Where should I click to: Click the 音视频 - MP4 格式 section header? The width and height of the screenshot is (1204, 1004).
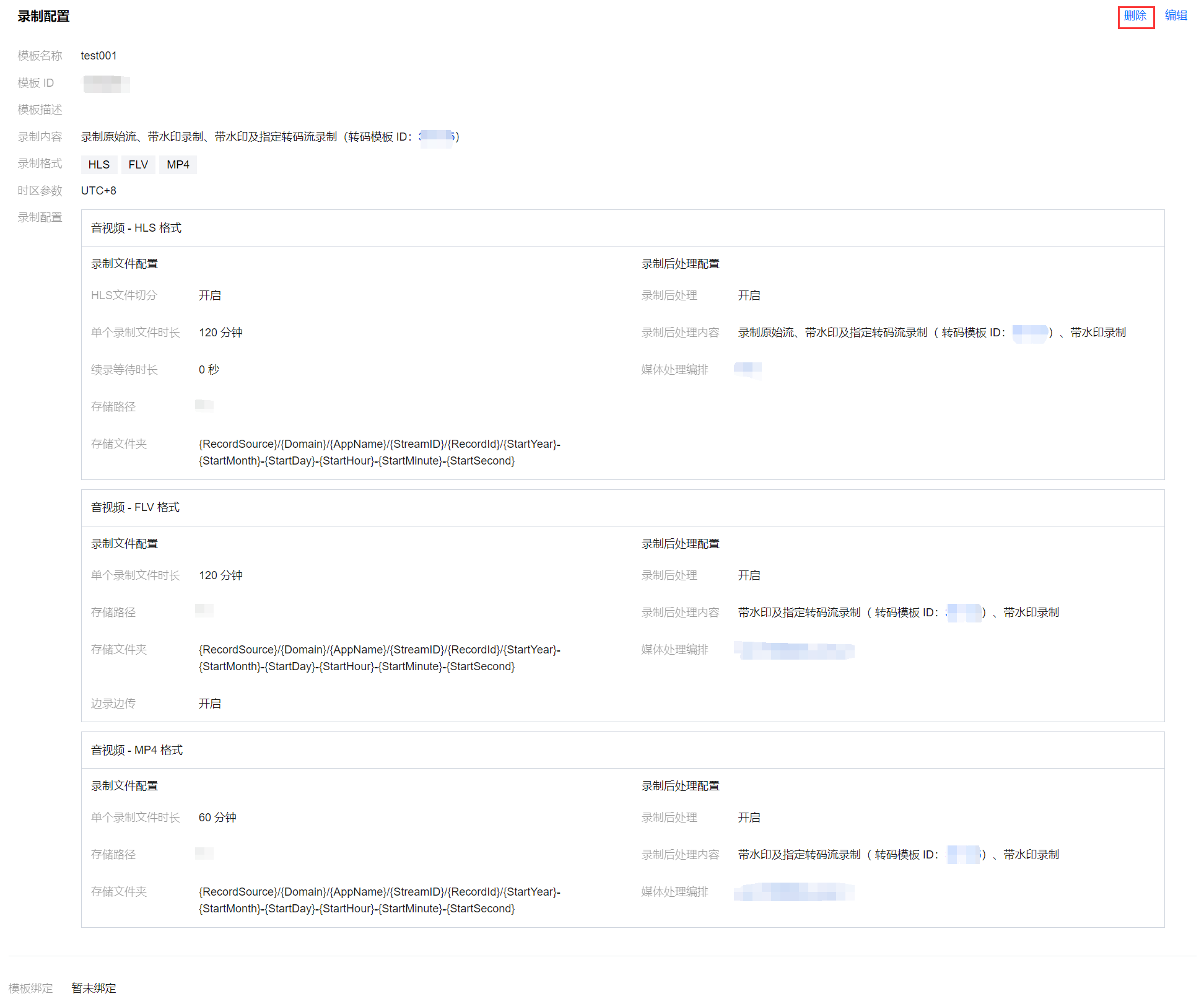coord(137,750)
